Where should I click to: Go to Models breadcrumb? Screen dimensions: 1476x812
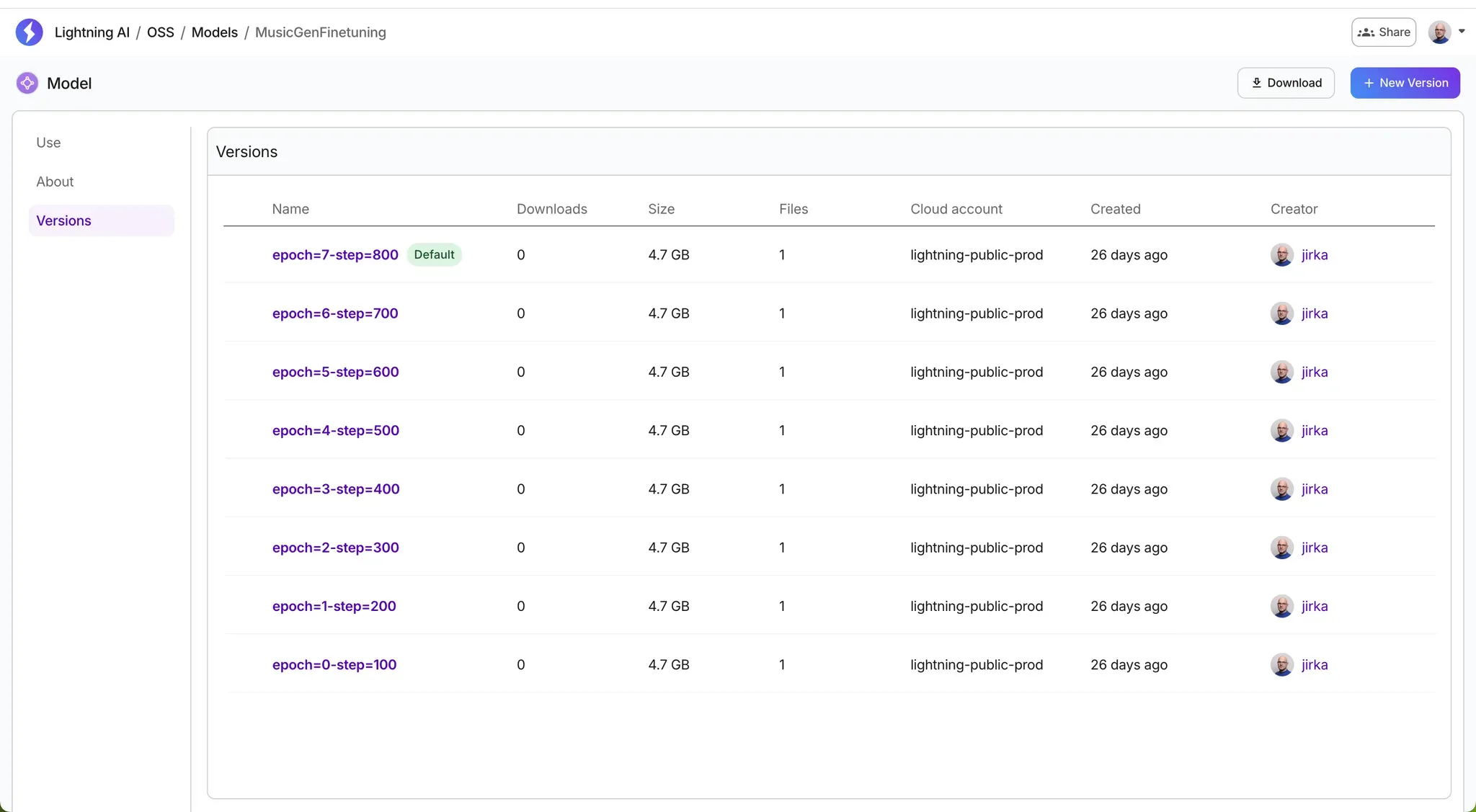(215, 32)
